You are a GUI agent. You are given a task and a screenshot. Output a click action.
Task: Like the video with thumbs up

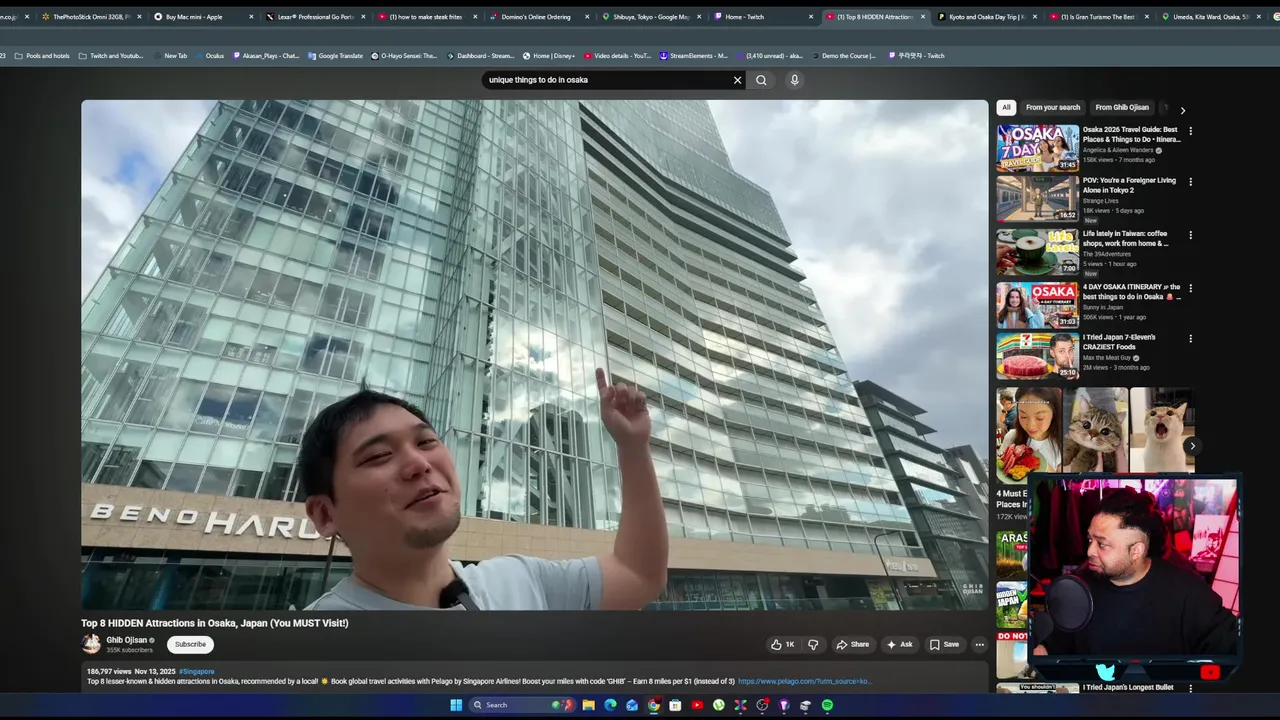tap(782, 645)
